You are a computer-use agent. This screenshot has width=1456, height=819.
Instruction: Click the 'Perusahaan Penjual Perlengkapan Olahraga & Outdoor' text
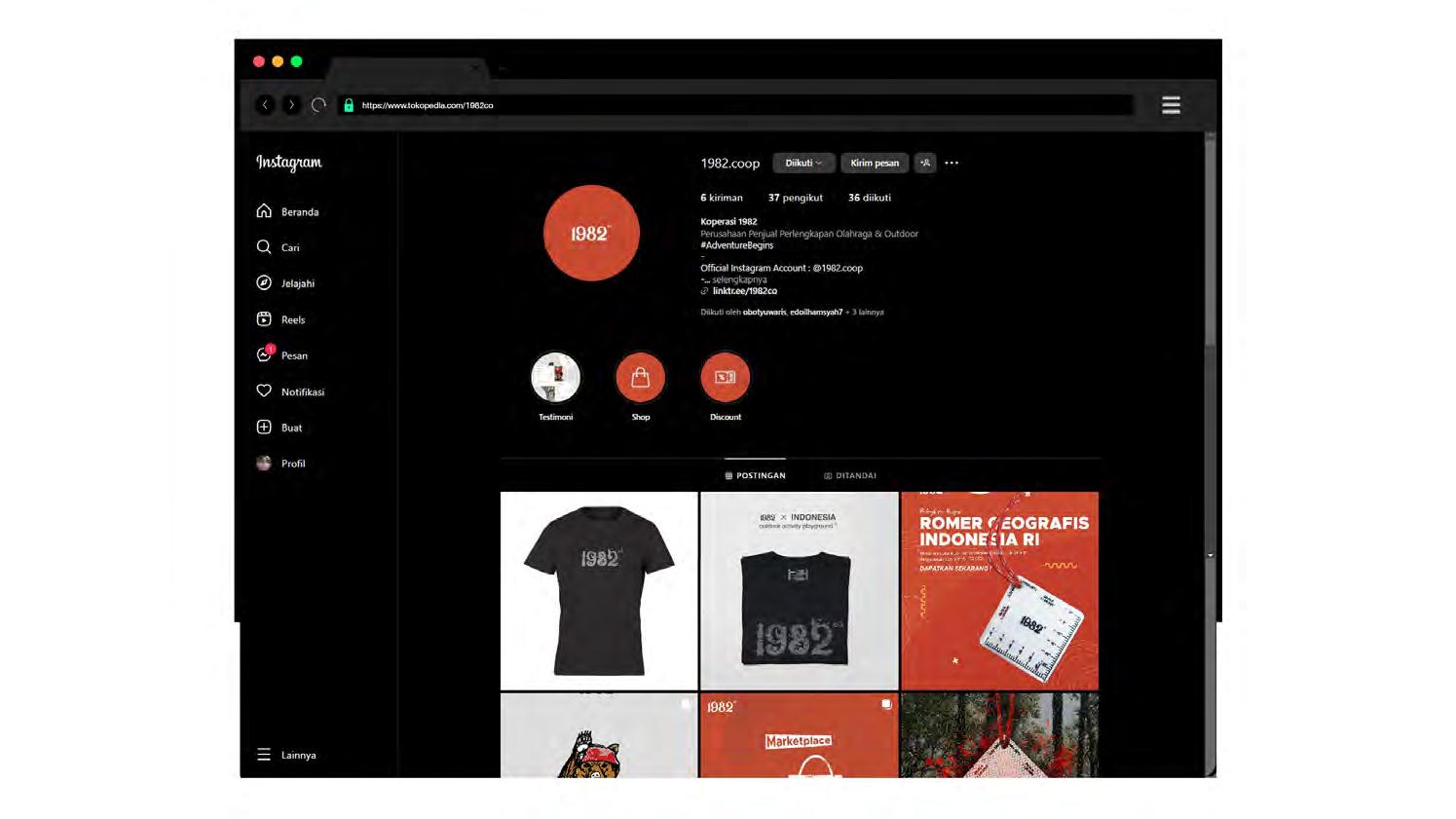tap(809, 234)
